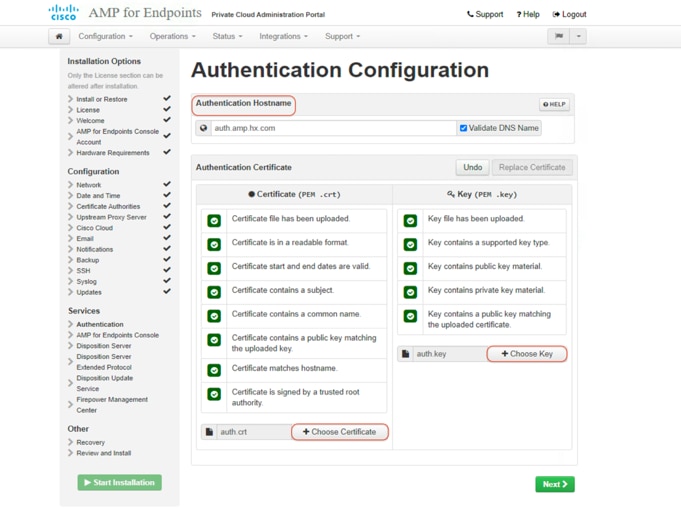Click the green check icon for 'Certificate is in a readable format'
The width and height of the screenshot is (681, 526).
[x=214, y=245]
